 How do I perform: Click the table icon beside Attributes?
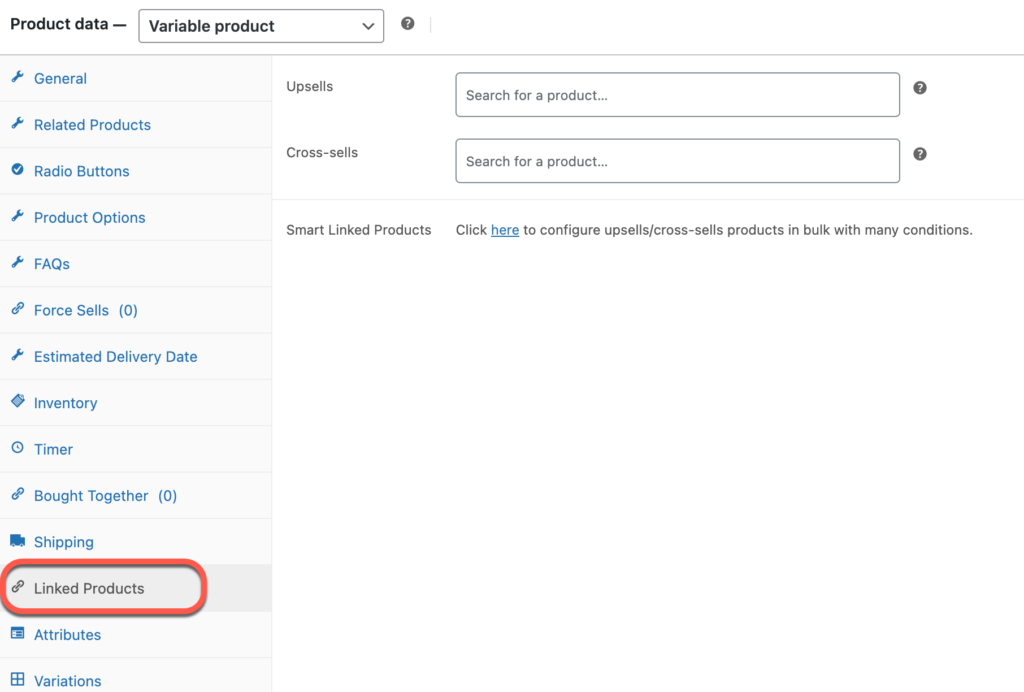[19, 634]
